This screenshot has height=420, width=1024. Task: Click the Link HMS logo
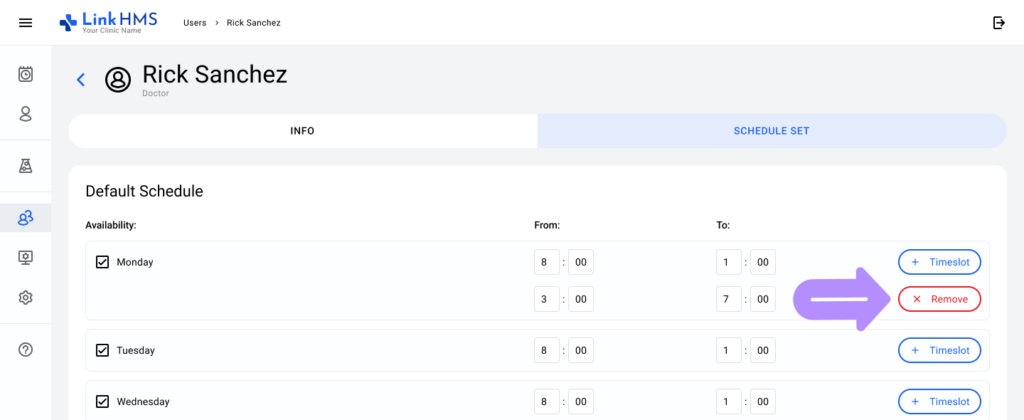click(108, 22)
